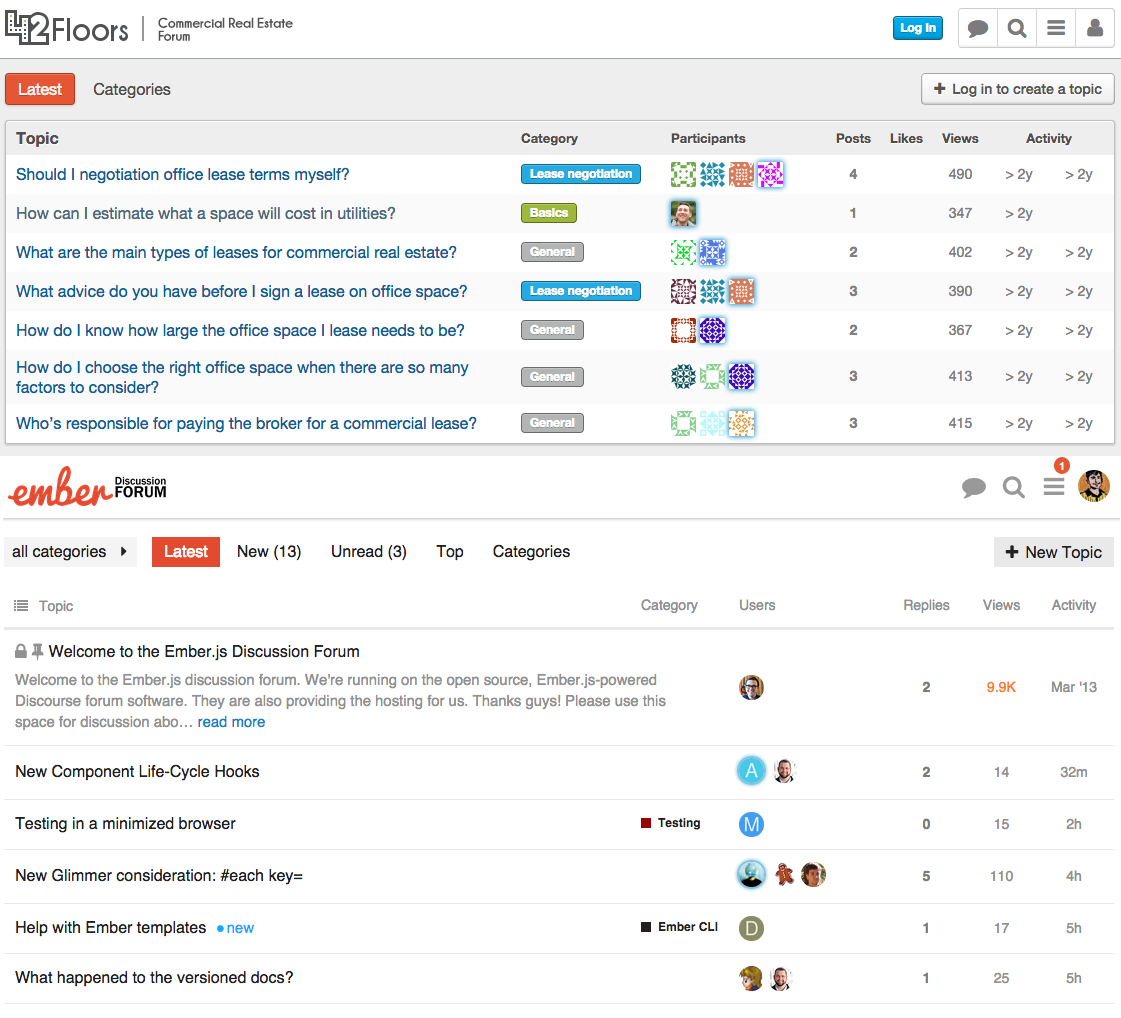Switch to Unread (3) tab
1121x1018 pixels.
pos(369,551)
